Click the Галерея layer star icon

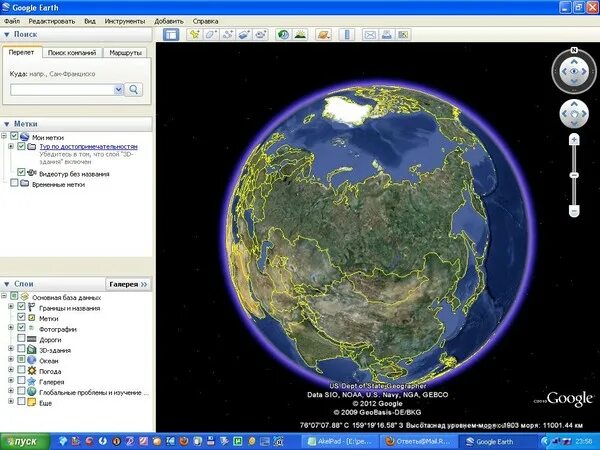pyautogui.click(x=32, y=382)
